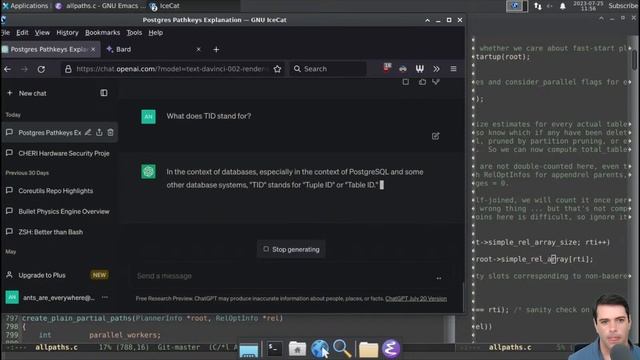
Task: Switch to the Bard tab
Action: click(153, 49)
